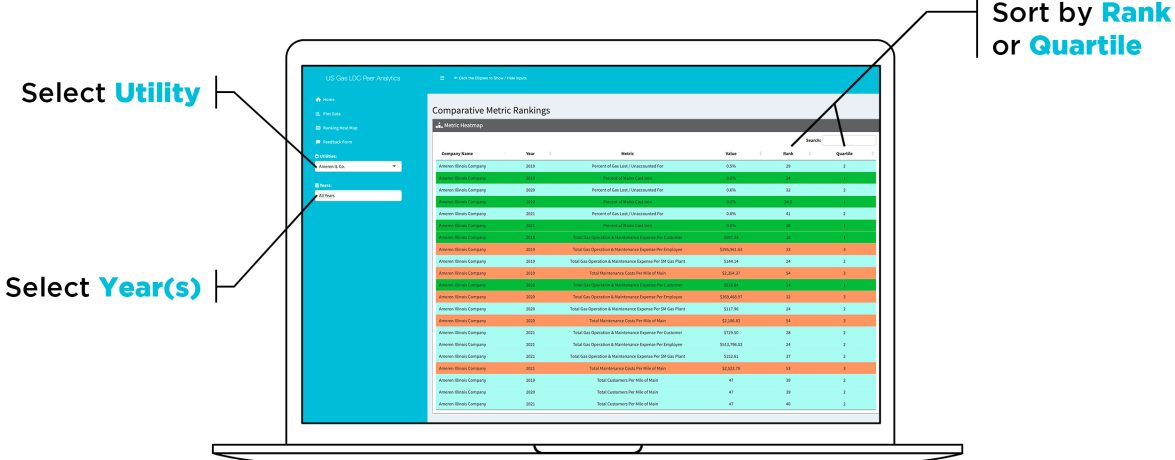Viewport: 1175px width, 460px height.
Task: Click the Search input field
Action: point(848,140)
